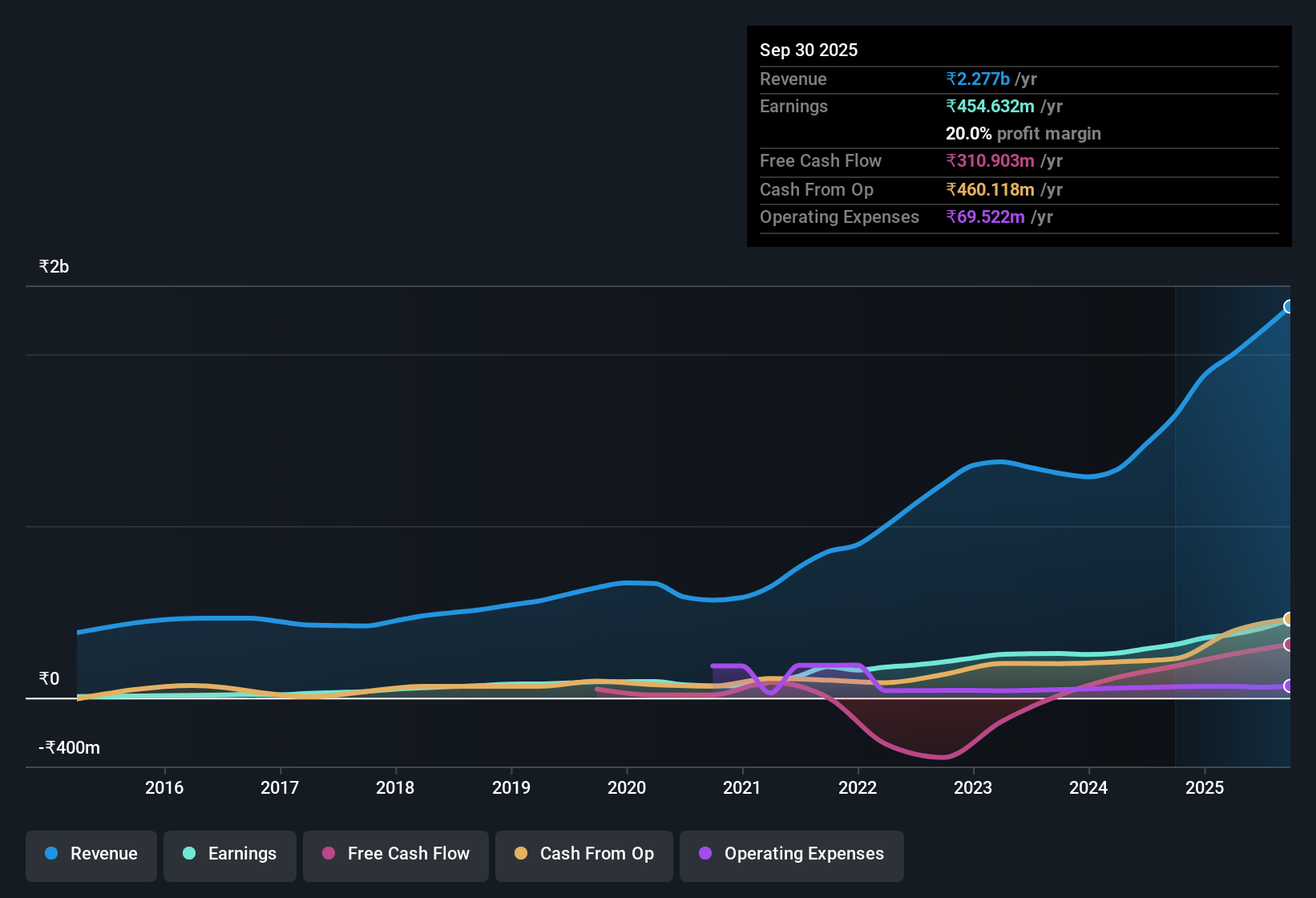Screen dimensions: 1316x898
Task: Select the Free Cash Flow endpoint marker
Action: 1289,644
